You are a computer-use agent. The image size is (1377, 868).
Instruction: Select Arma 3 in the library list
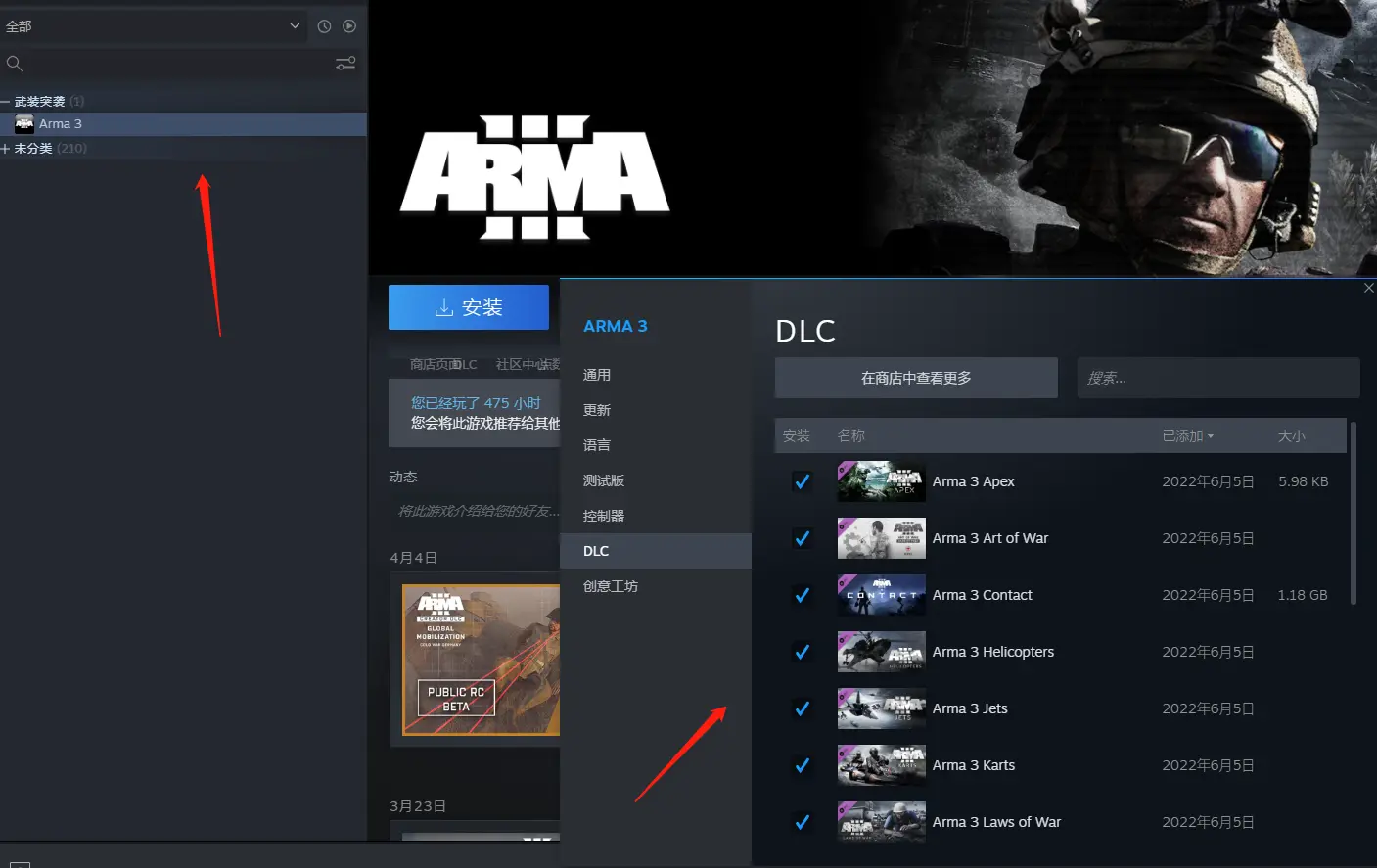pyautogui.click(x=183, y=124)
